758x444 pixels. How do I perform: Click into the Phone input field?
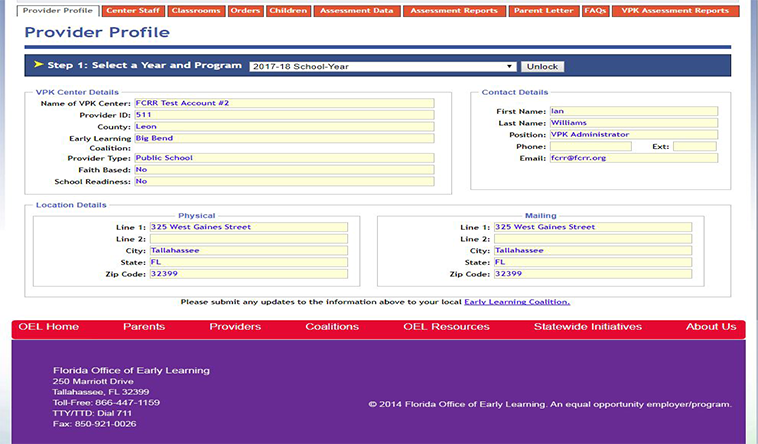coord(590,146)
